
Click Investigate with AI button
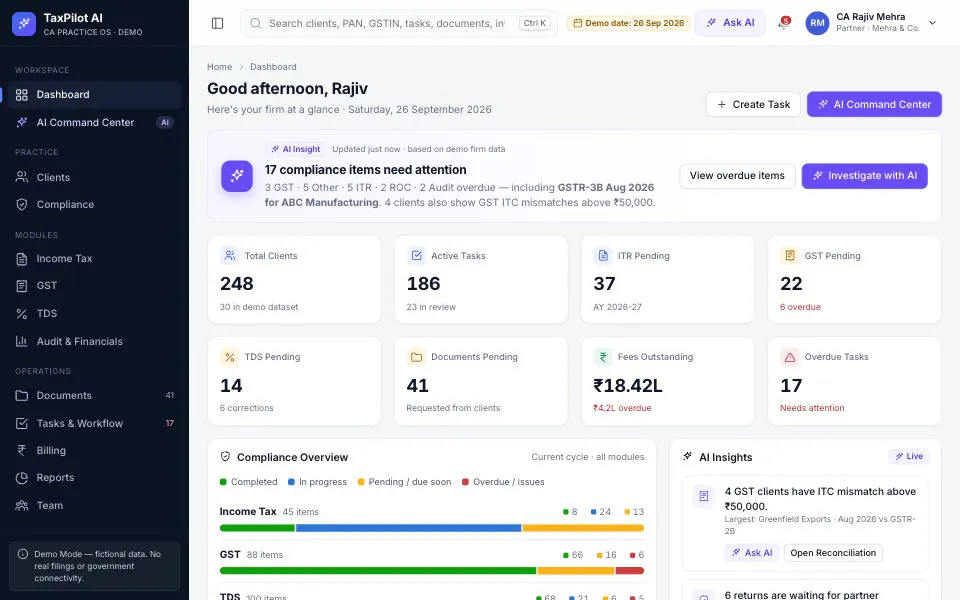[x=864, y=176]
